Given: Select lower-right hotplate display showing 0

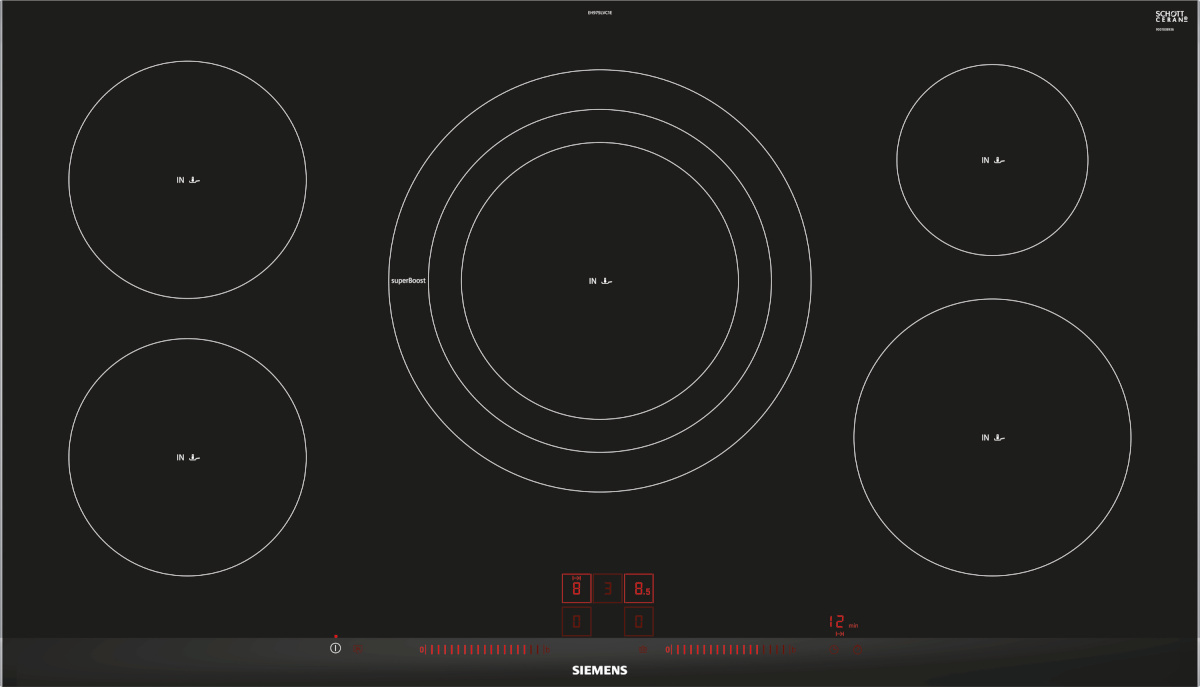Looking at the screenshot, I should pos(639,623).
